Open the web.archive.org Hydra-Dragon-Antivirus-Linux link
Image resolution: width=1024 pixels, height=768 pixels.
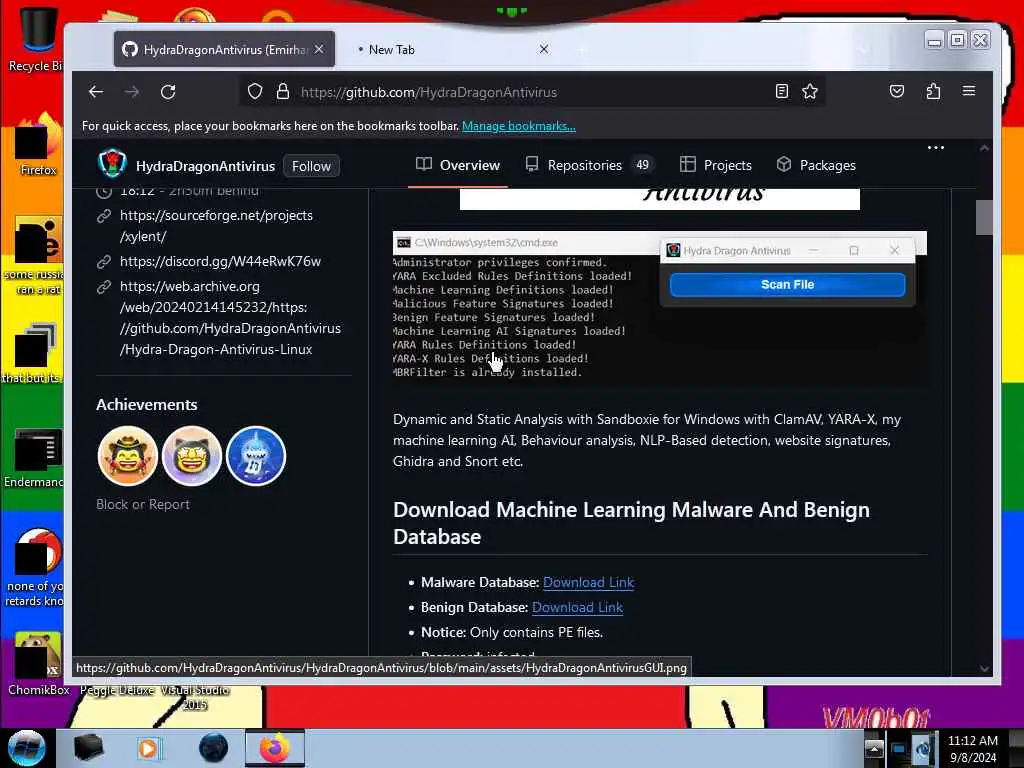(230, 317)
